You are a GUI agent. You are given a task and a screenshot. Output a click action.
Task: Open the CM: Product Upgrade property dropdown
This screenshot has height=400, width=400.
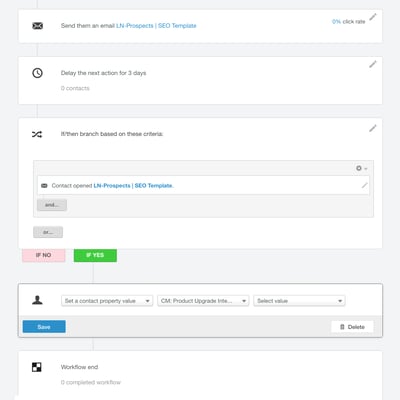pyautogui.click(x=203, y=301)
